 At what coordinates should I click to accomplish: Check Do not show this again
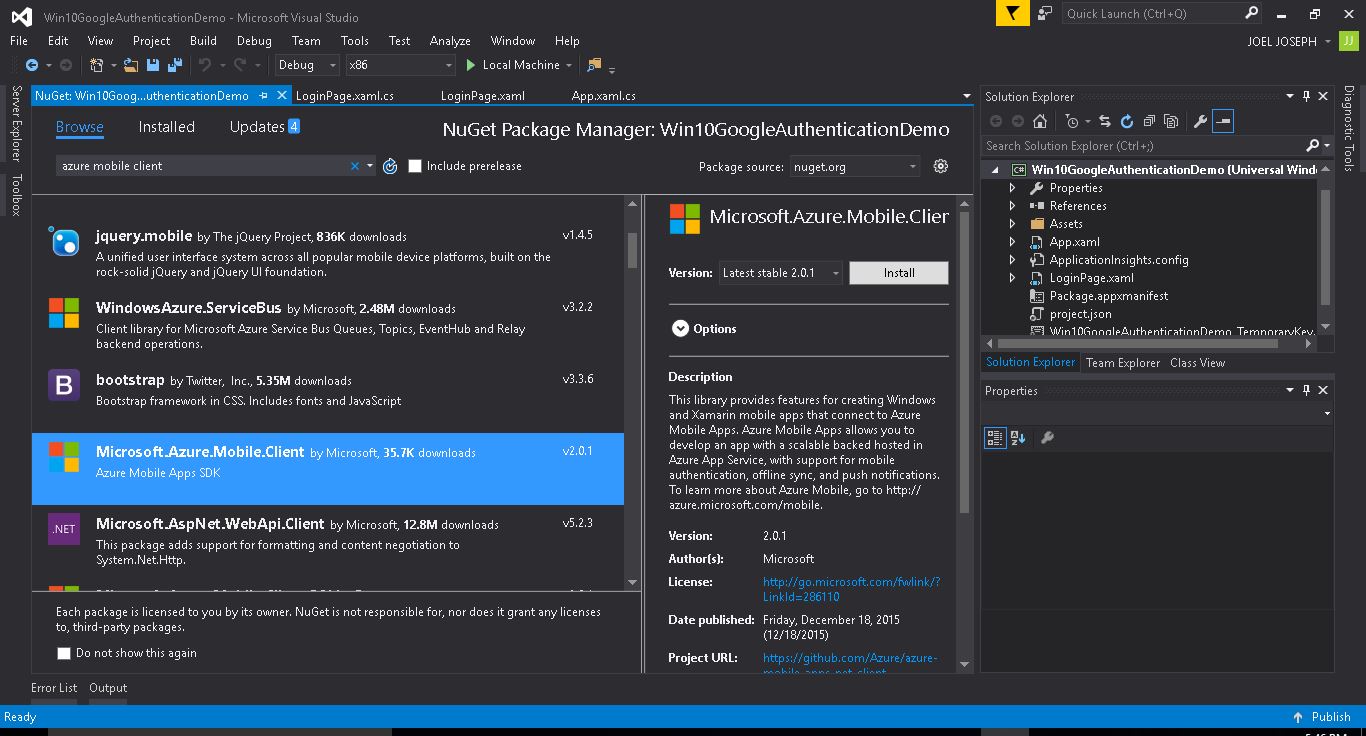[x=64, y=653]
